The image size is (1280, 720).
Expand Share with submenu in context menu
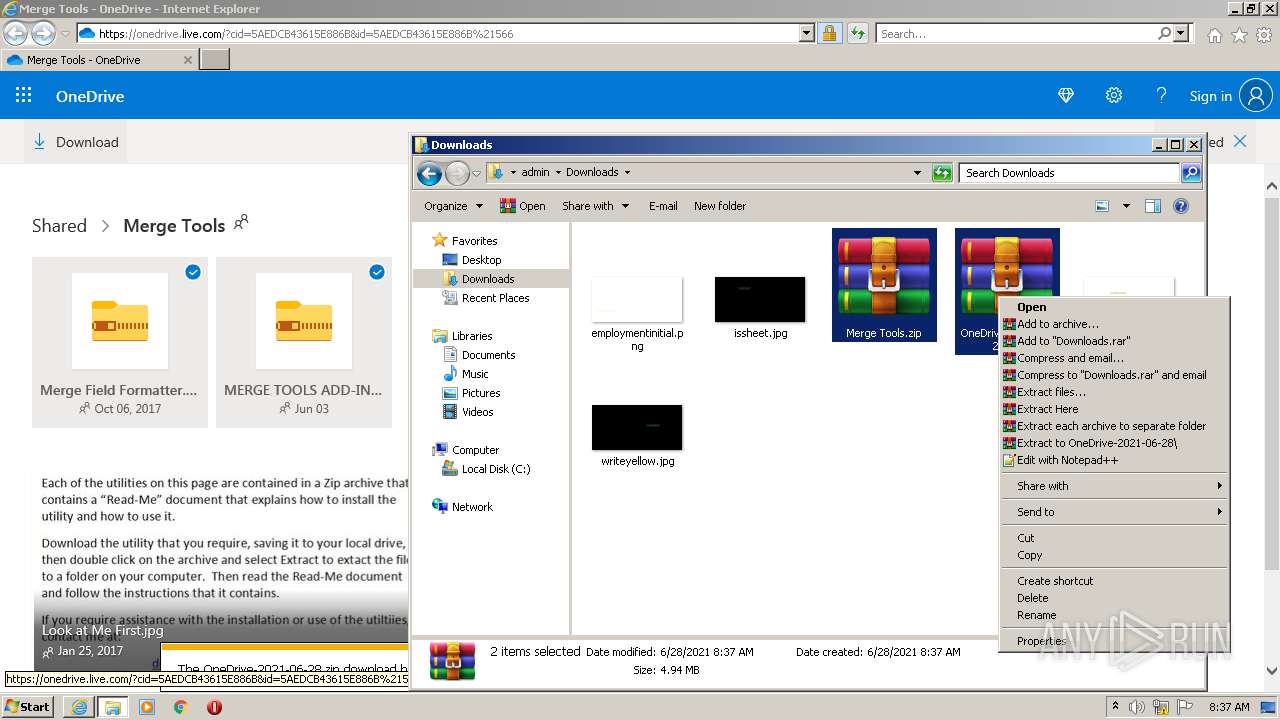1114,486
